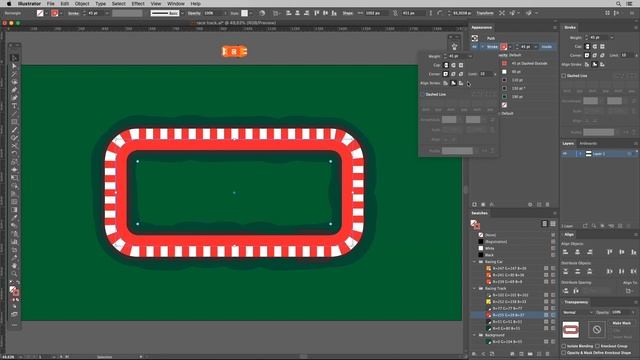
Task: Open the stroke weight dropdown in the Appearance Stroke row
Action: click(536, 47)
